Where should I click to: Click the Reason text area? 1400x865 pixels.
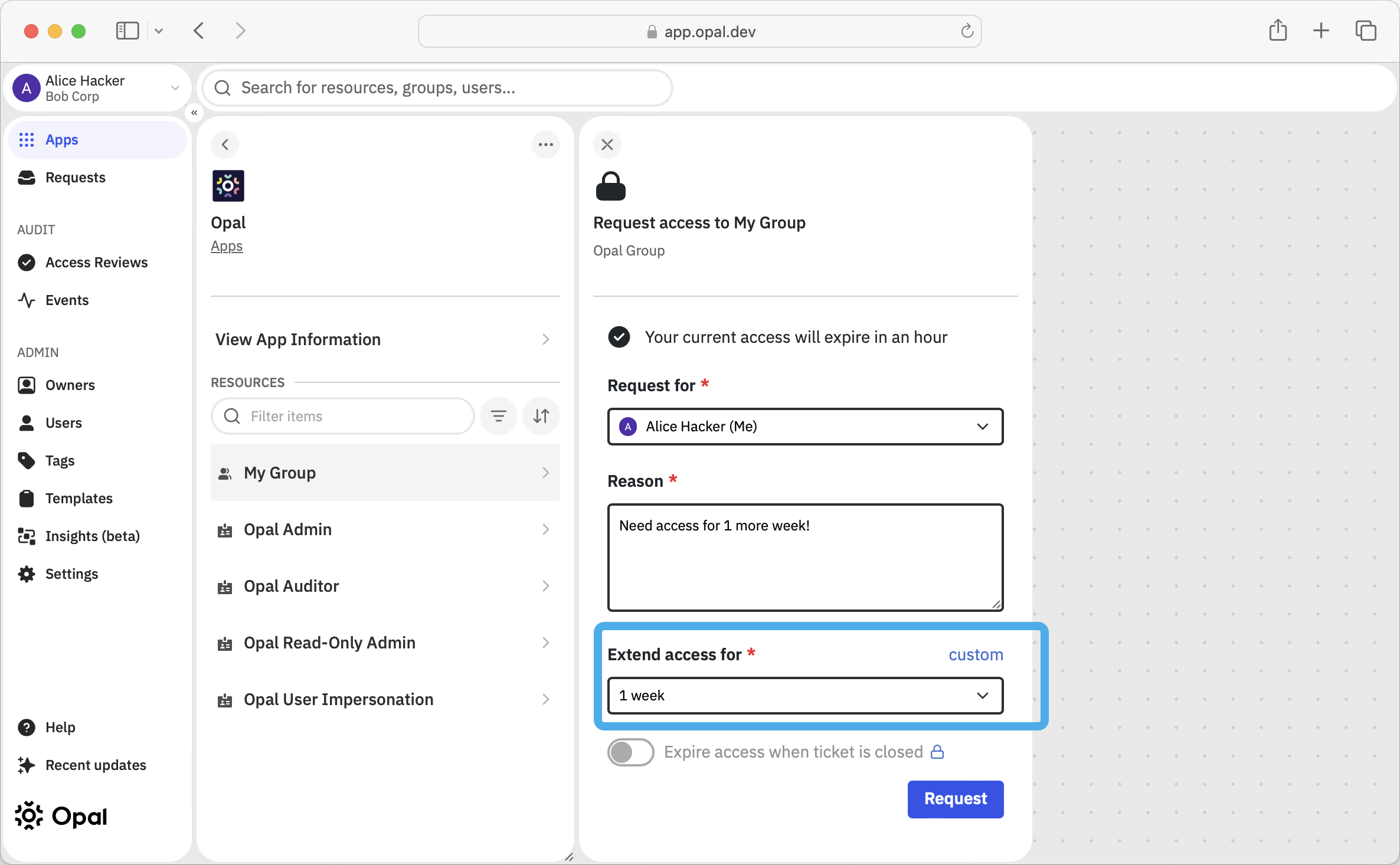(x=805, y=557)
